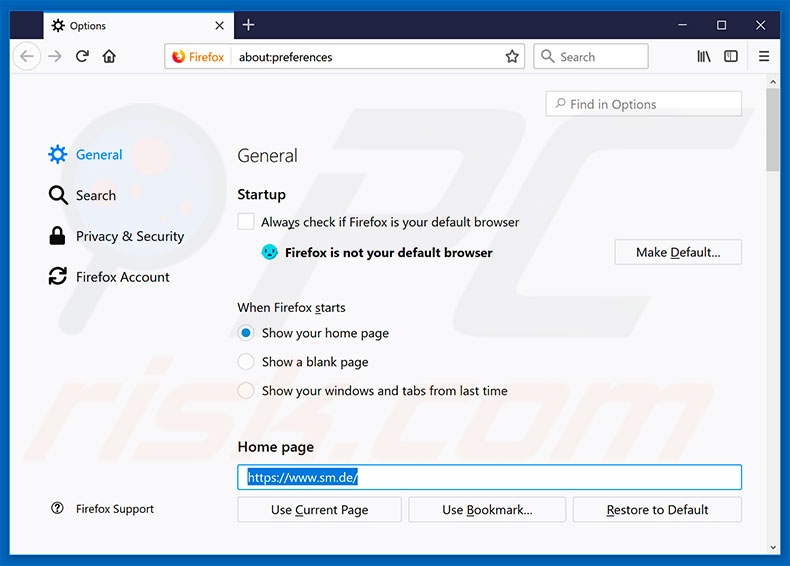Image resolution: width=790 pixels, height=566 pixels.
Task: Click the Home page section heading
Action: [276, 447]
